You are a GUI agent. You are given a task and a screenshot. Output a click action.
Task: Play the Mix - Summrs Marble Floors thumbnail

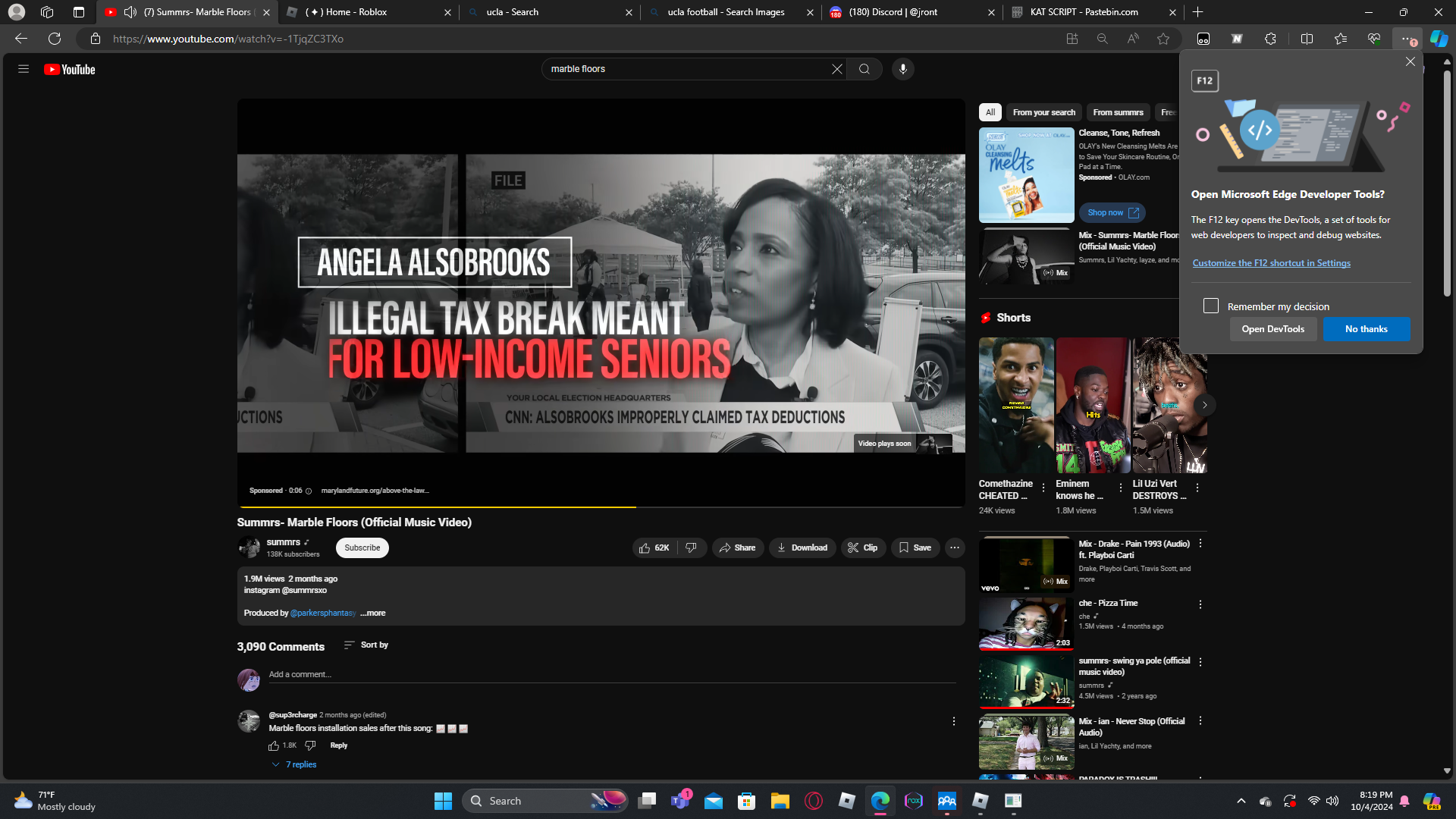coord(1027,256)
